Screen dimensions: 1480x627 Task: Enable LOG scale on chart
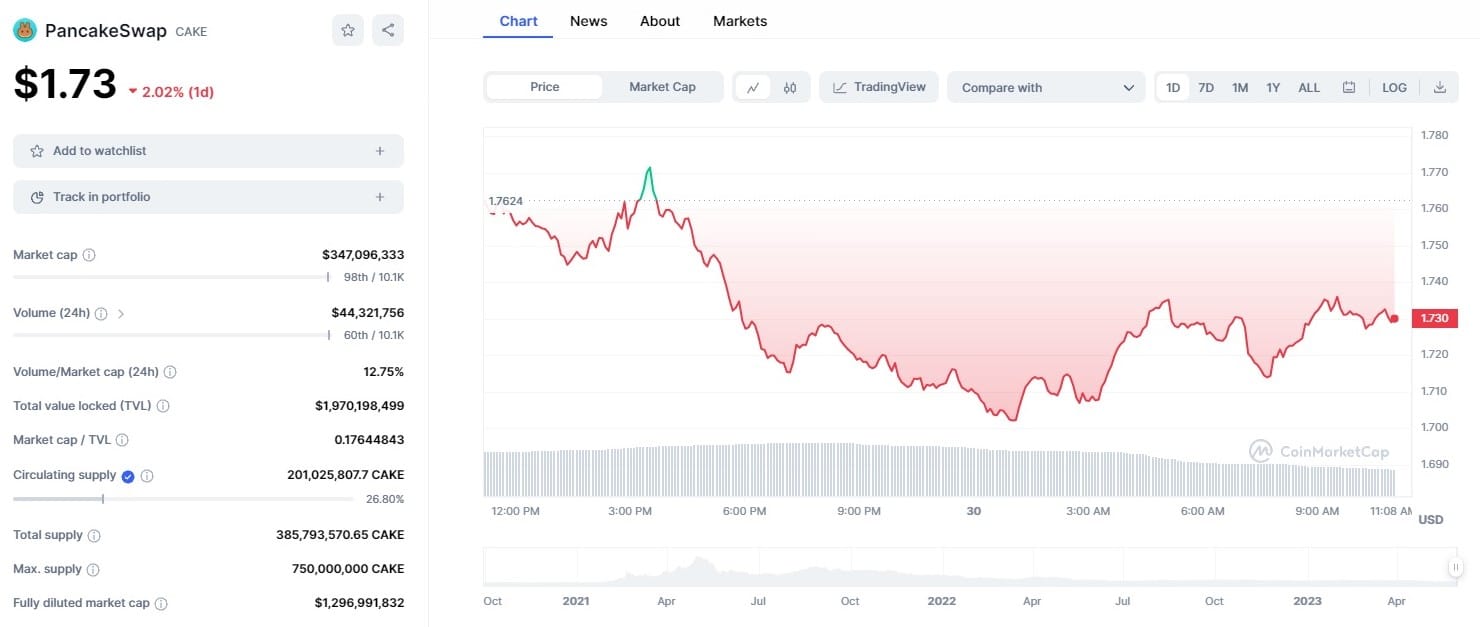[1394, 88]
